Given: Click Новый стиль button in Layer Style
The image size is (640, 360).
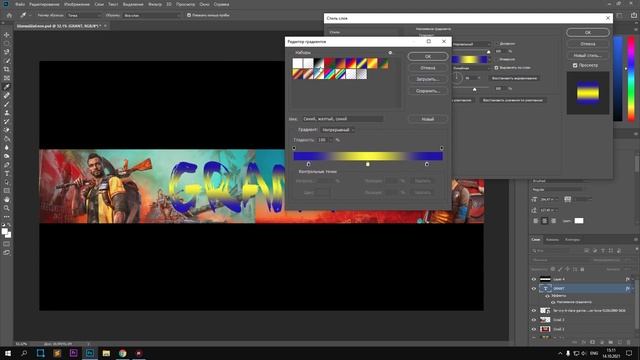Looking at the screenshot, I should 588,55.
